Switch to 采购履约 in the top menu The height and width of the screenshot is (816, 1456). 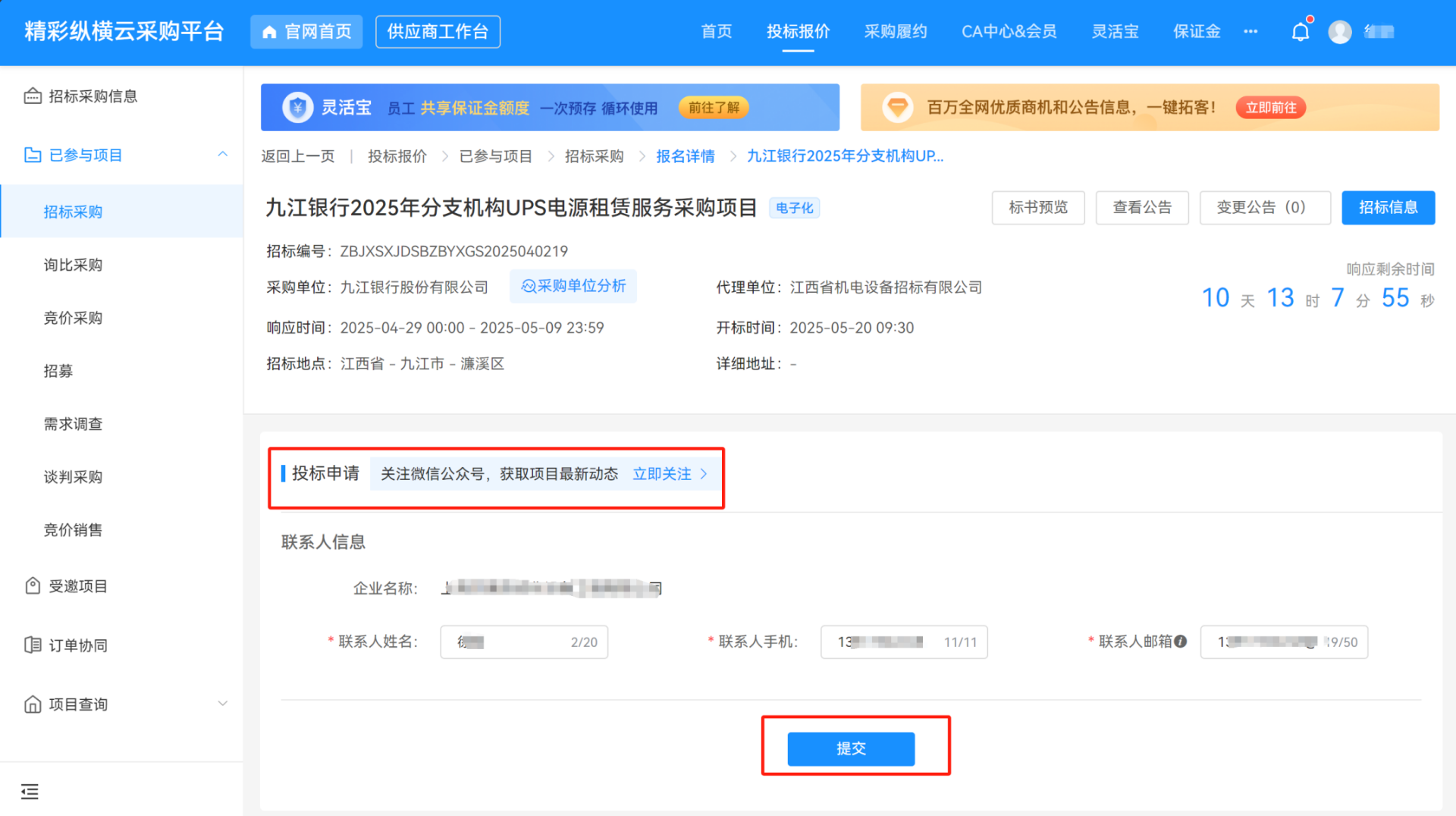point(896,32)
